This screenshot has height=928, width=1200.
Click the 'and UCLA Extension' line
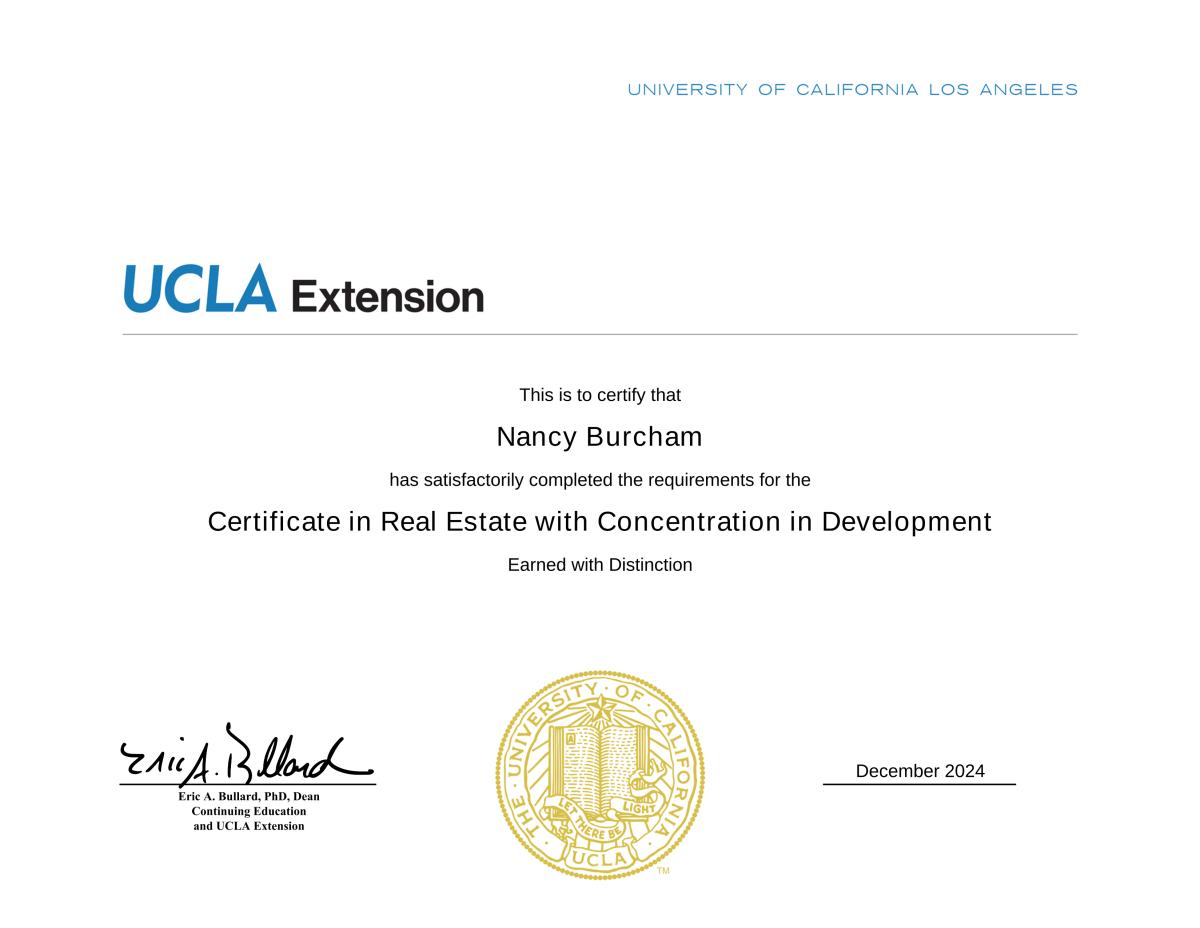pos(249,826)
